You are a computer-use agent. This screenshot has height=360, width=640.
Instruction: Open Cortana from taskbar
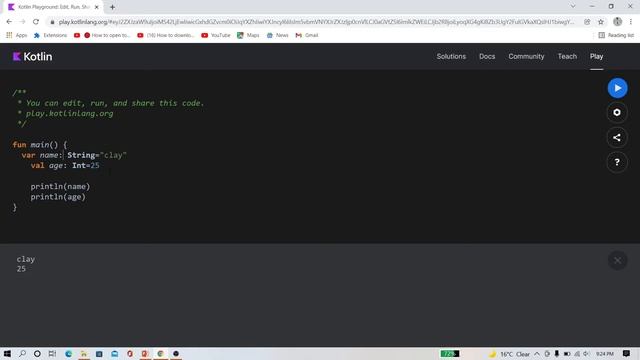click(x=37, y=353)
